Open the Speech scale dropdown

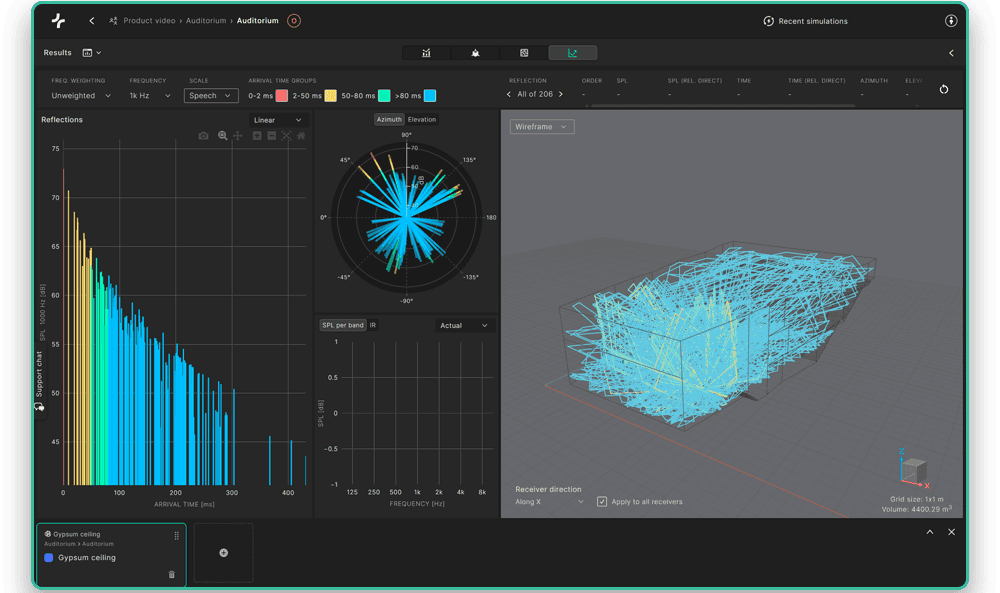point(210,96)
